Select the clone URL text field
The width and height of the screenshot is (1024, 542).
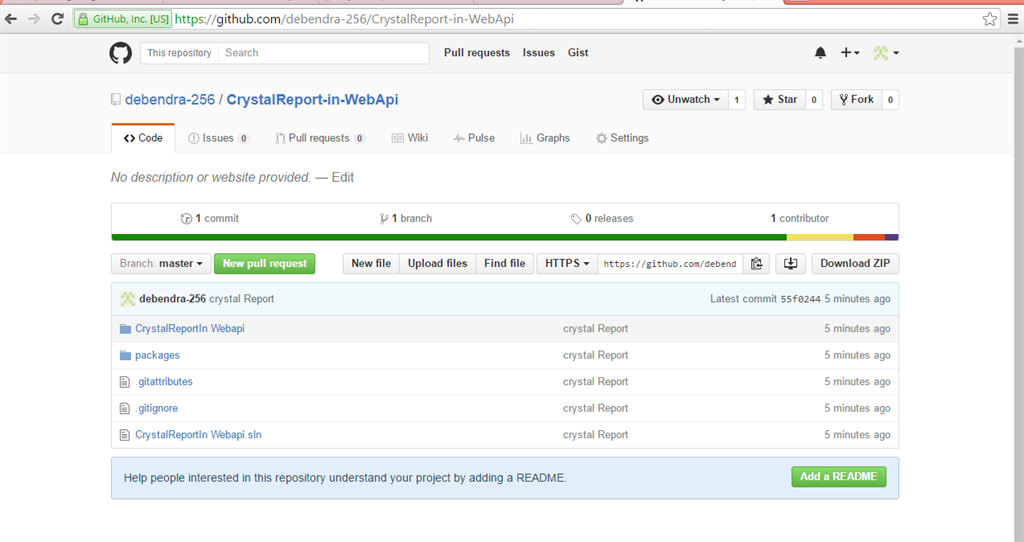click(x=670, y=264)
